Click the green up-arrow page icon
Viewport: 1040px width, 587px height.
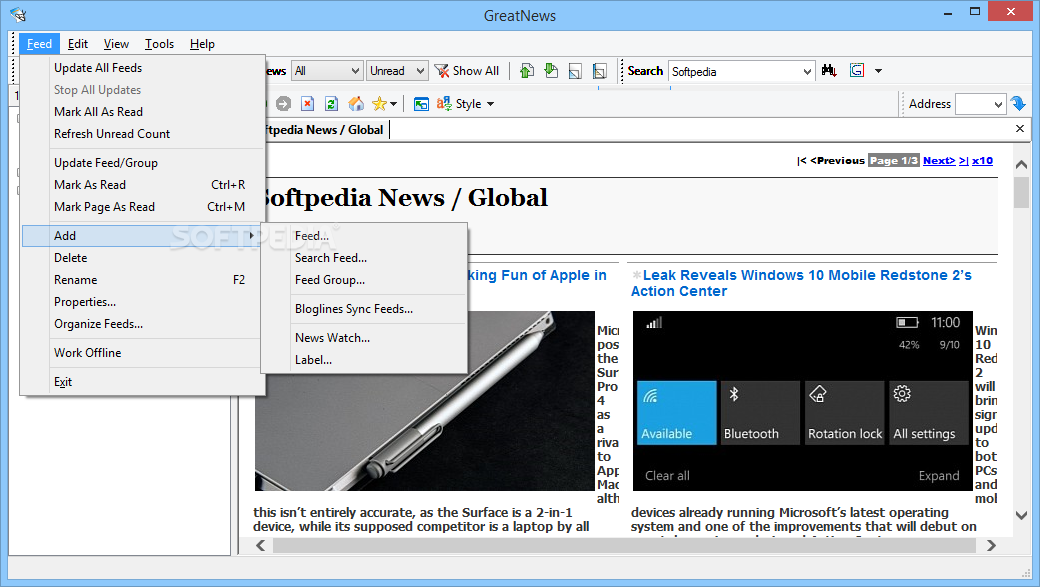[x=527, y=71]
